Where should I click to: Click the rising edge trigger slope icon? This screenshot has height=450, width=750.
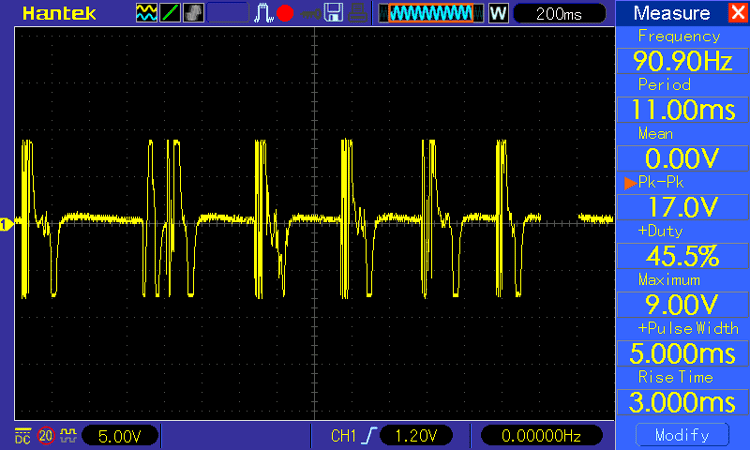tap(369, 436)
